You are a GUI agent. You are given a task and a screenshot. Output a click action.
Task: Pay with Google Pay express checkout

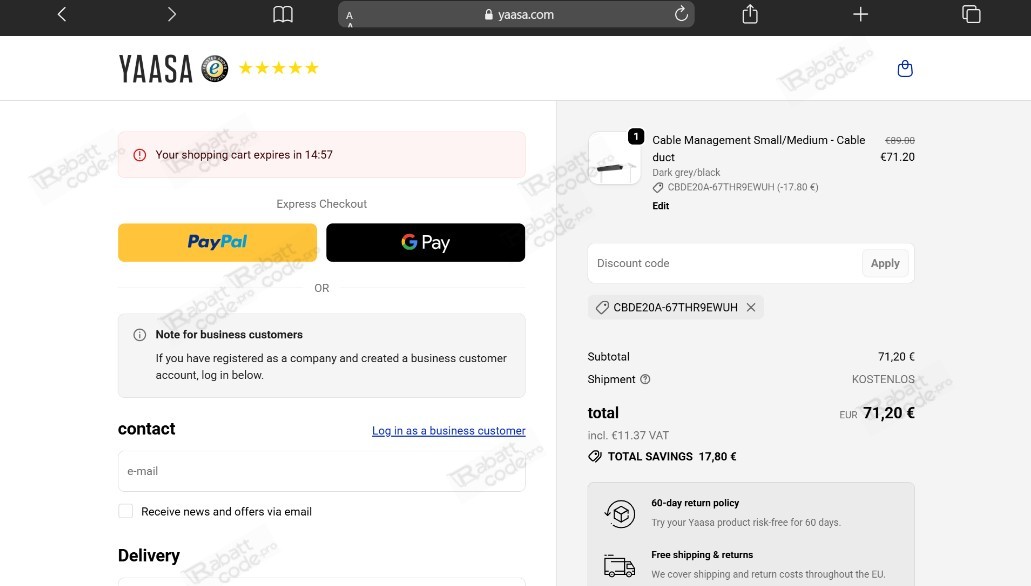coord(425,243)
